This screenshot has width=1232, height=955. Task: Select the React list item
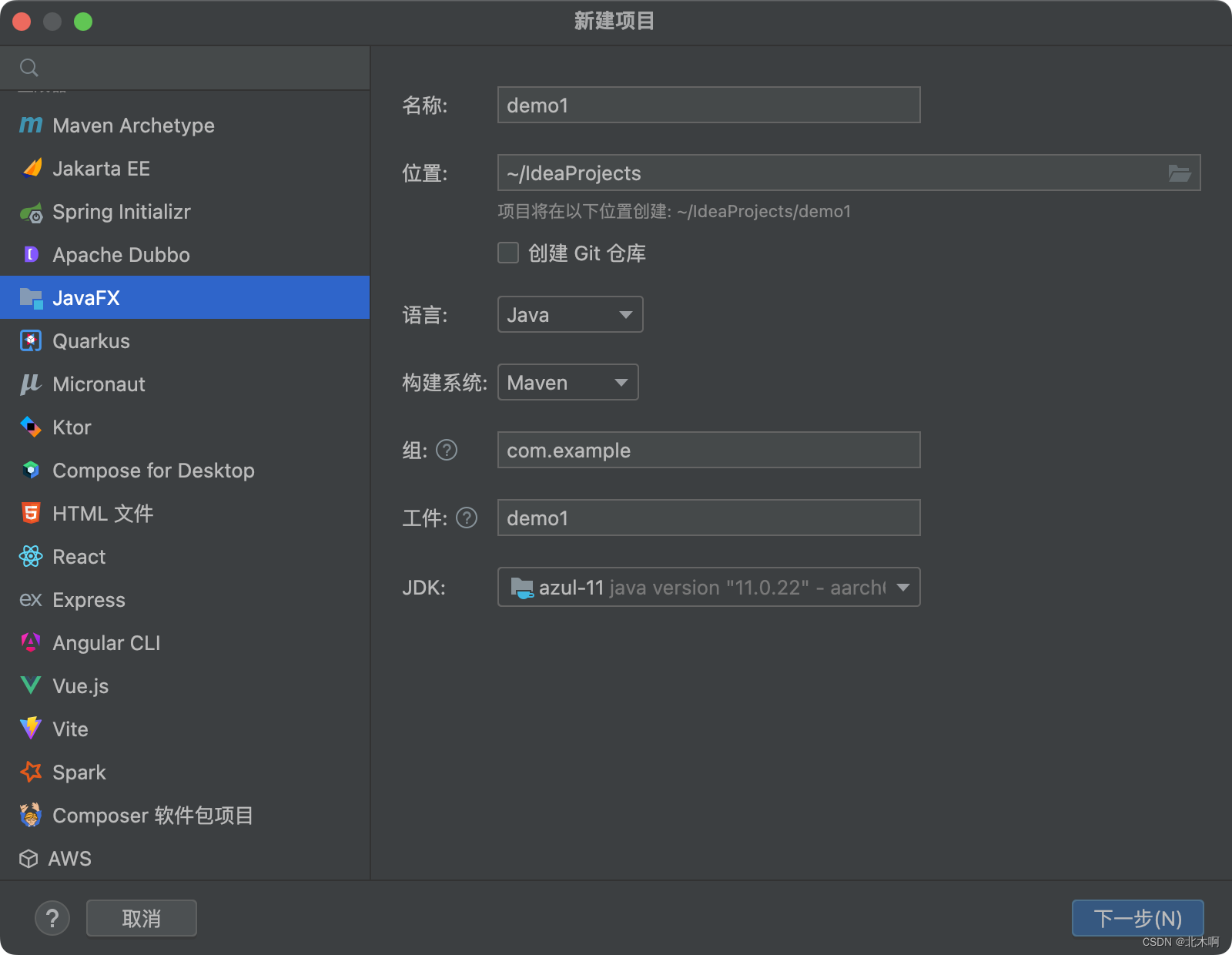coord(185,556)
